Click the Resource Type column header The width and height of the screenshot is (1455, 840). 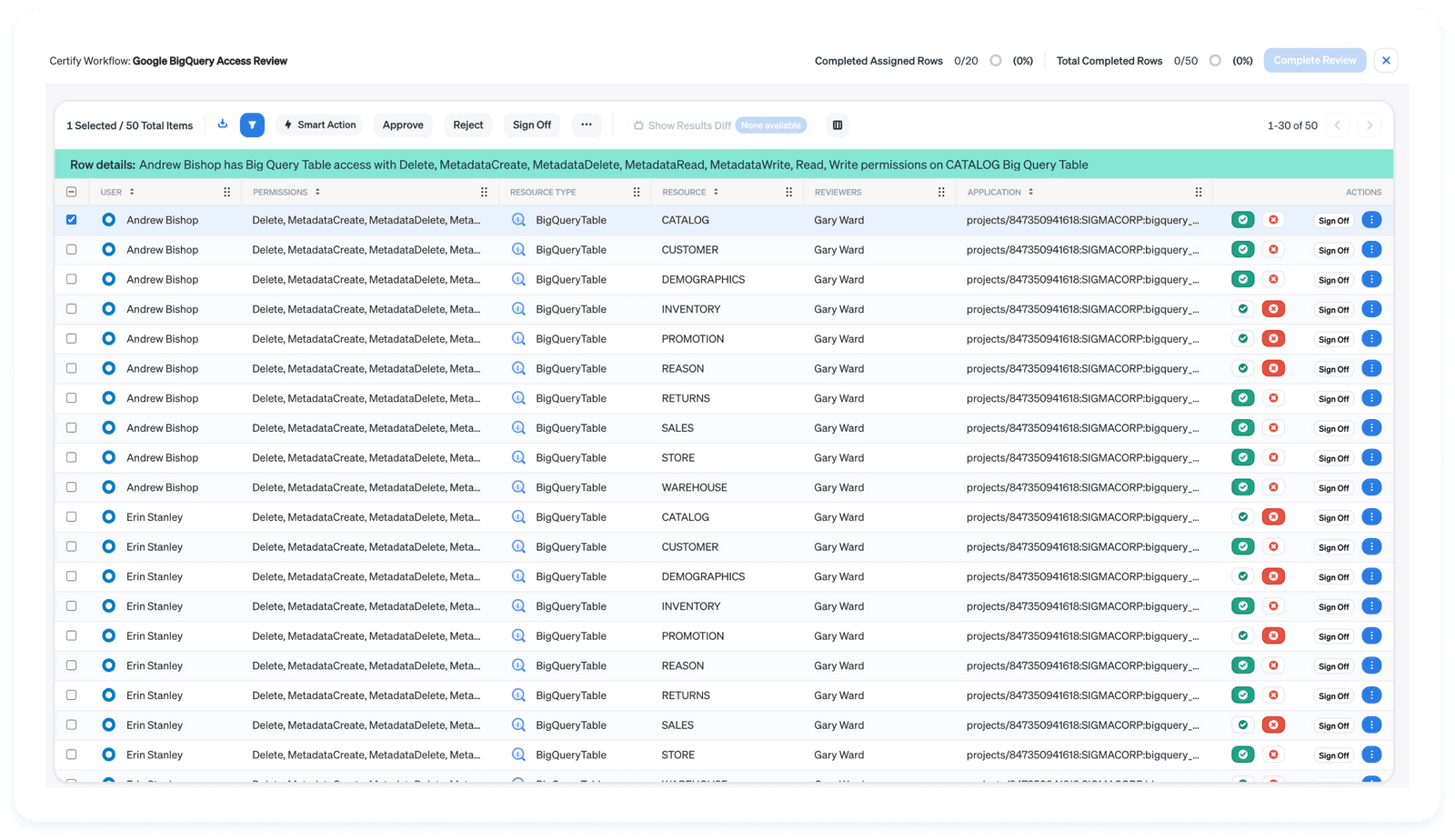pos(543,192)
